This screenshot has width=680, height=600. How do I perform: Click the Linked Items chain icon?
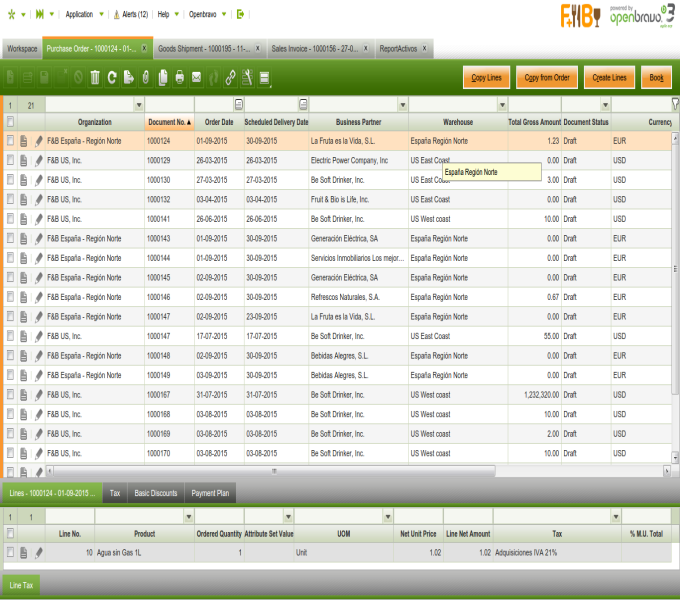230,77
